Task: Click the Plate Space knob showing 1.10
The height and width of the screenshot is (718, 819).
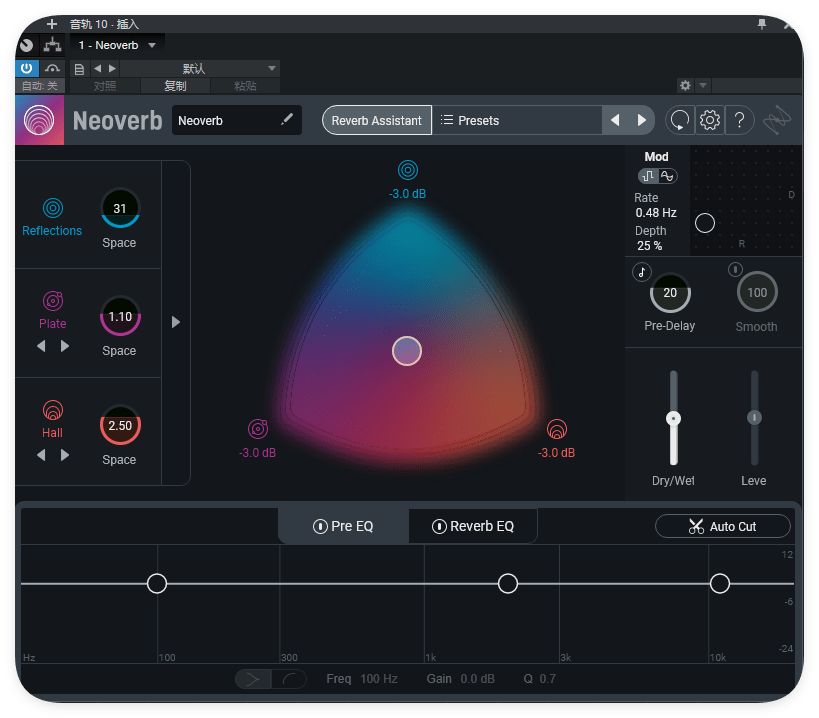Action: click(120, 316)
